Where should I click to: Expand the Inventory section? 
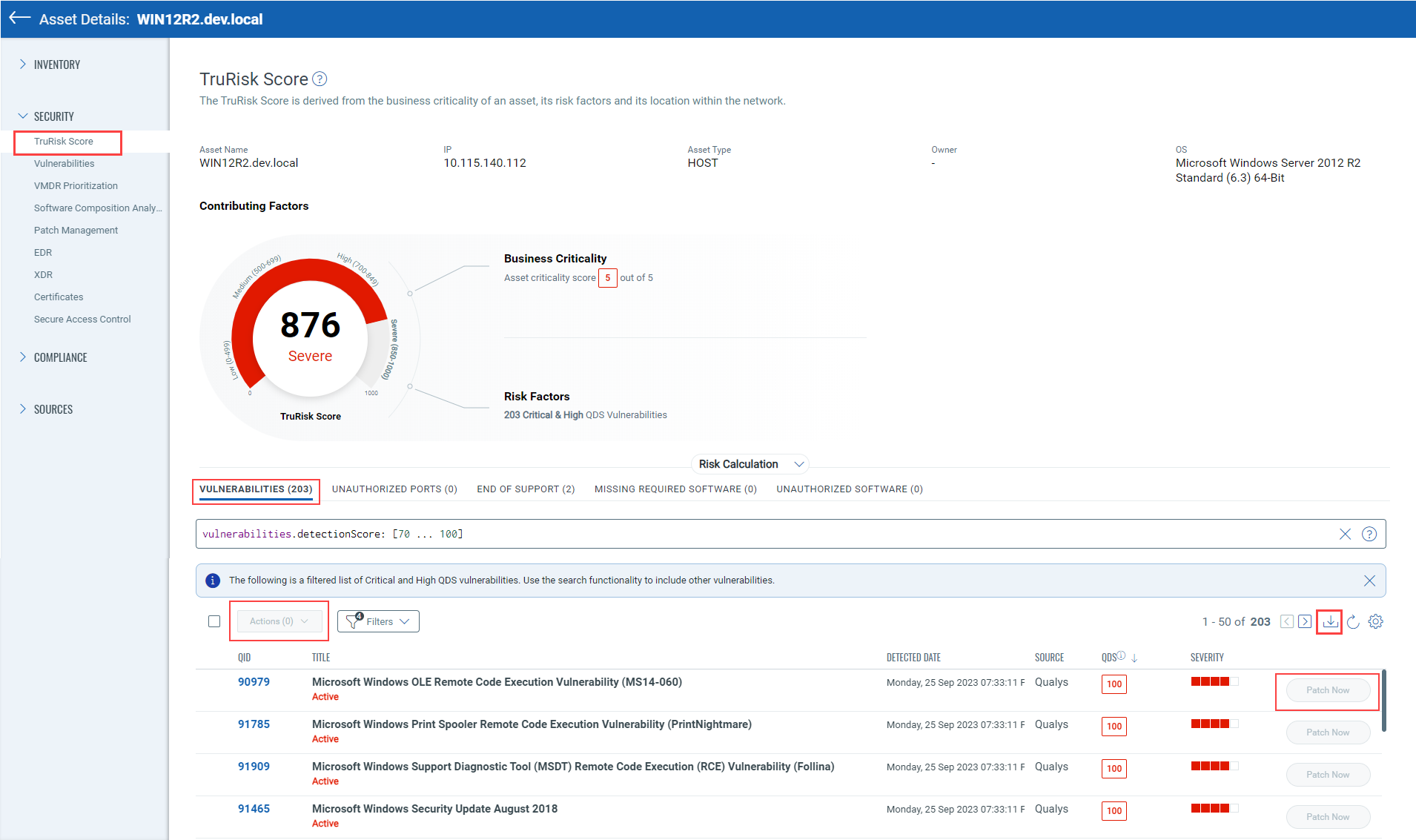pyautogui.click(x=50, y=65)
